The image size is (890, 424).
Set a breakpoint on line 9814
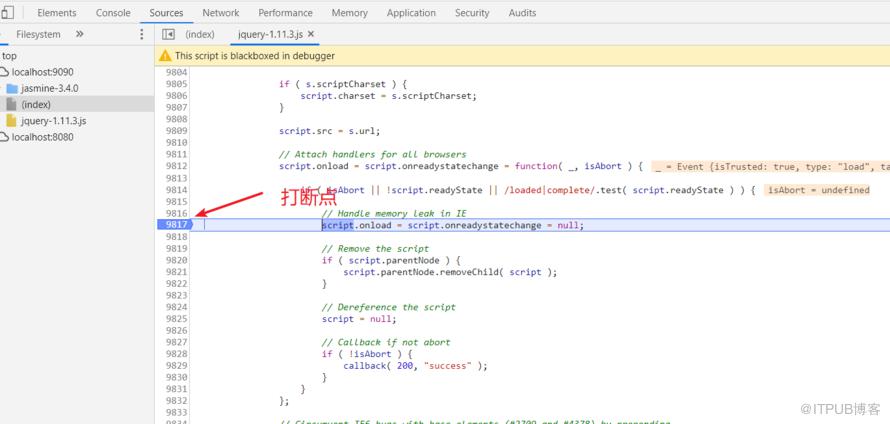176,190
